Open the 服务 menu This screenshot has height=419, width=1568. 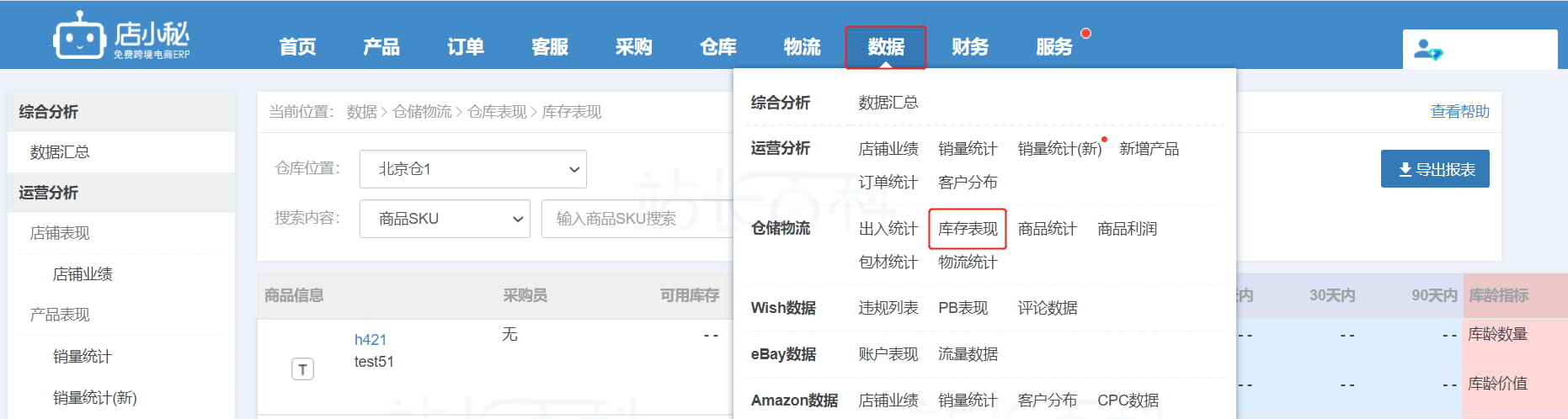[x=1054, y=47]
